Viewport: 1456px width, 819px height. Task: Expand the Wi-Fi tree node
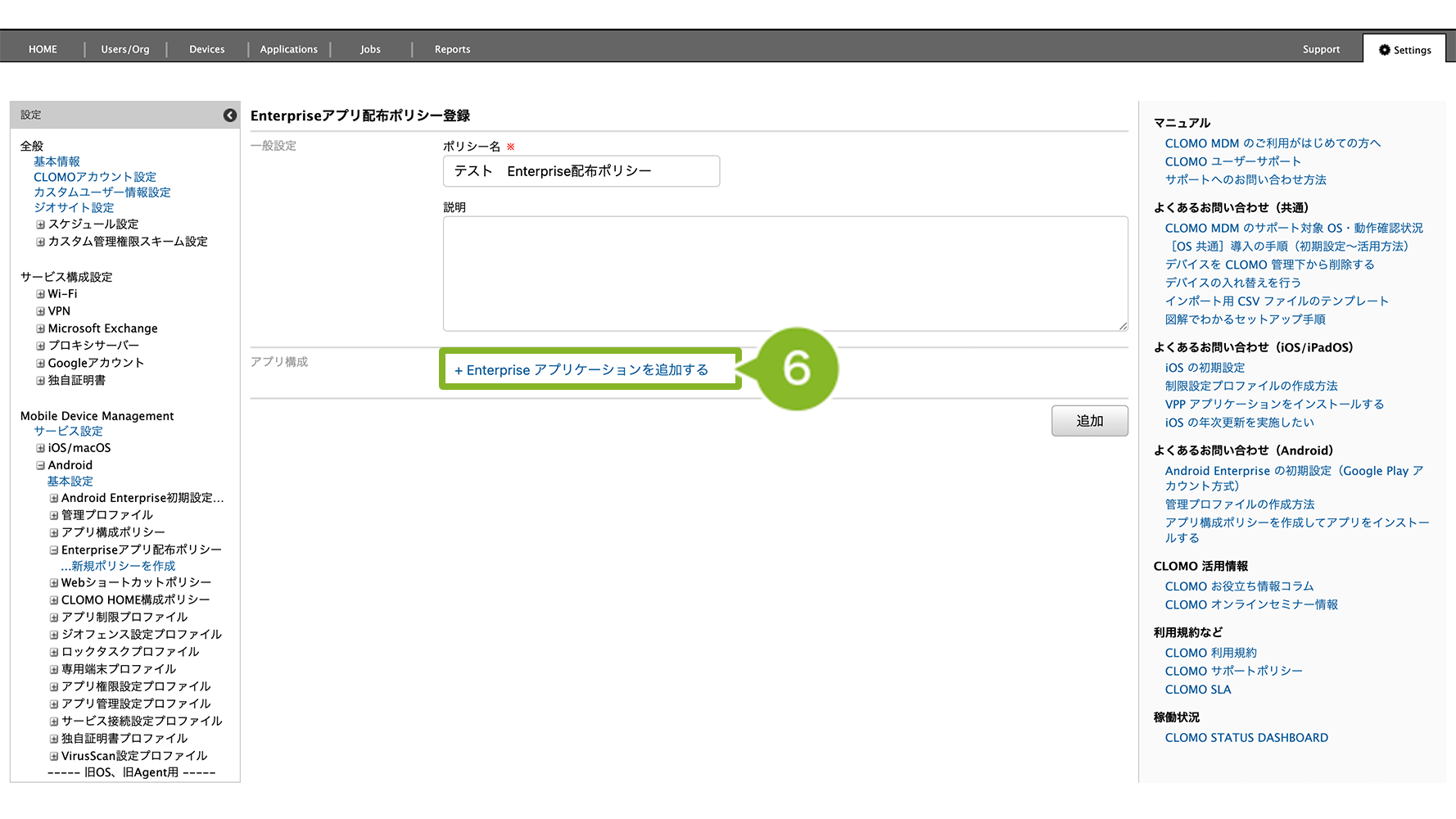[40, 294]
